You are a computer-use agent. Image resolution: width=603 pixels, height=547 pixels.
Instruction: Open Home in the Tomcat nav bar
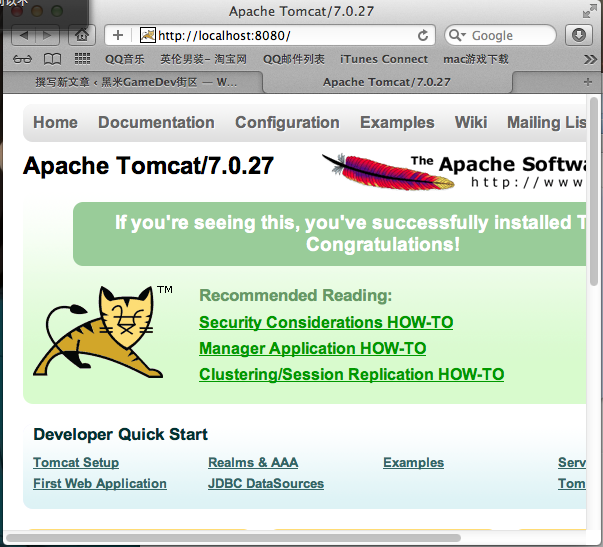pyautogui.click(x=55, y=123)
